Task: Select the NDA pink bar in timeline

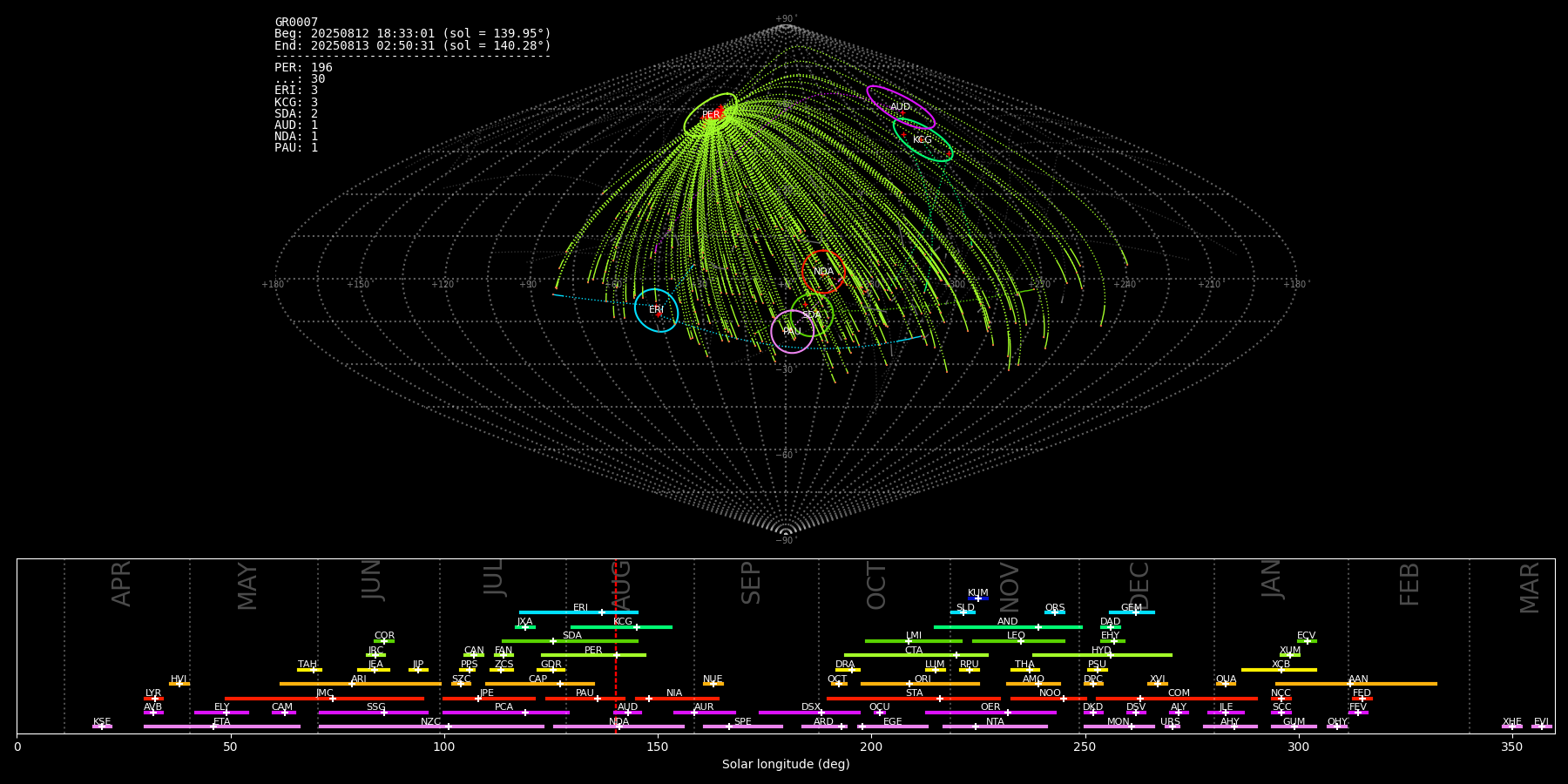Action: (x=618, y=727)
